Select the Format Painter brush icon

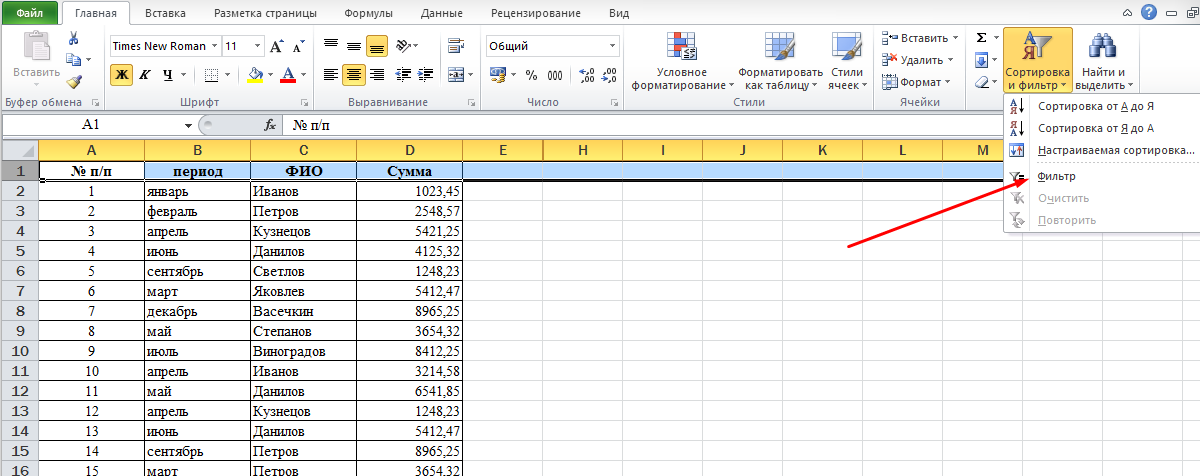[74, 83]
